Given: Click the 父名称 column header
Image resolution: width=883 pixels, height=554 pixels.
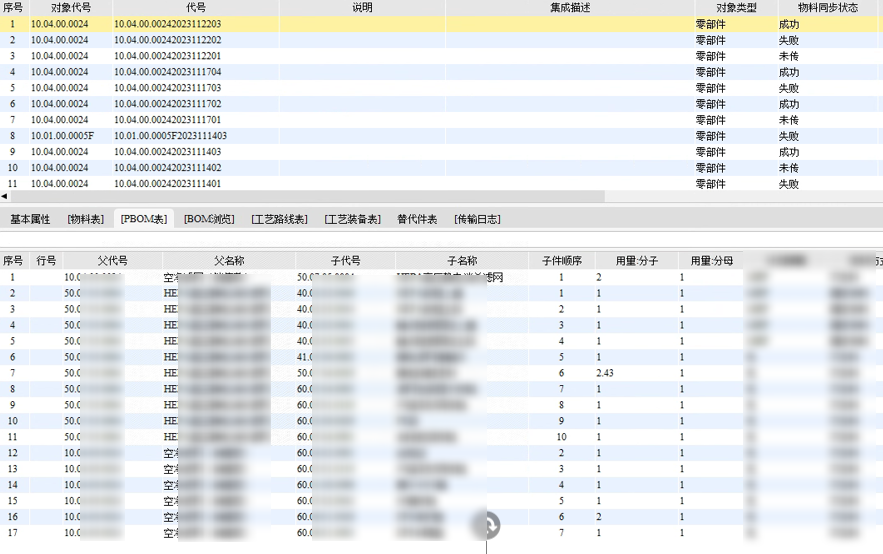Looking at the screenshot, I should [229, 261].
